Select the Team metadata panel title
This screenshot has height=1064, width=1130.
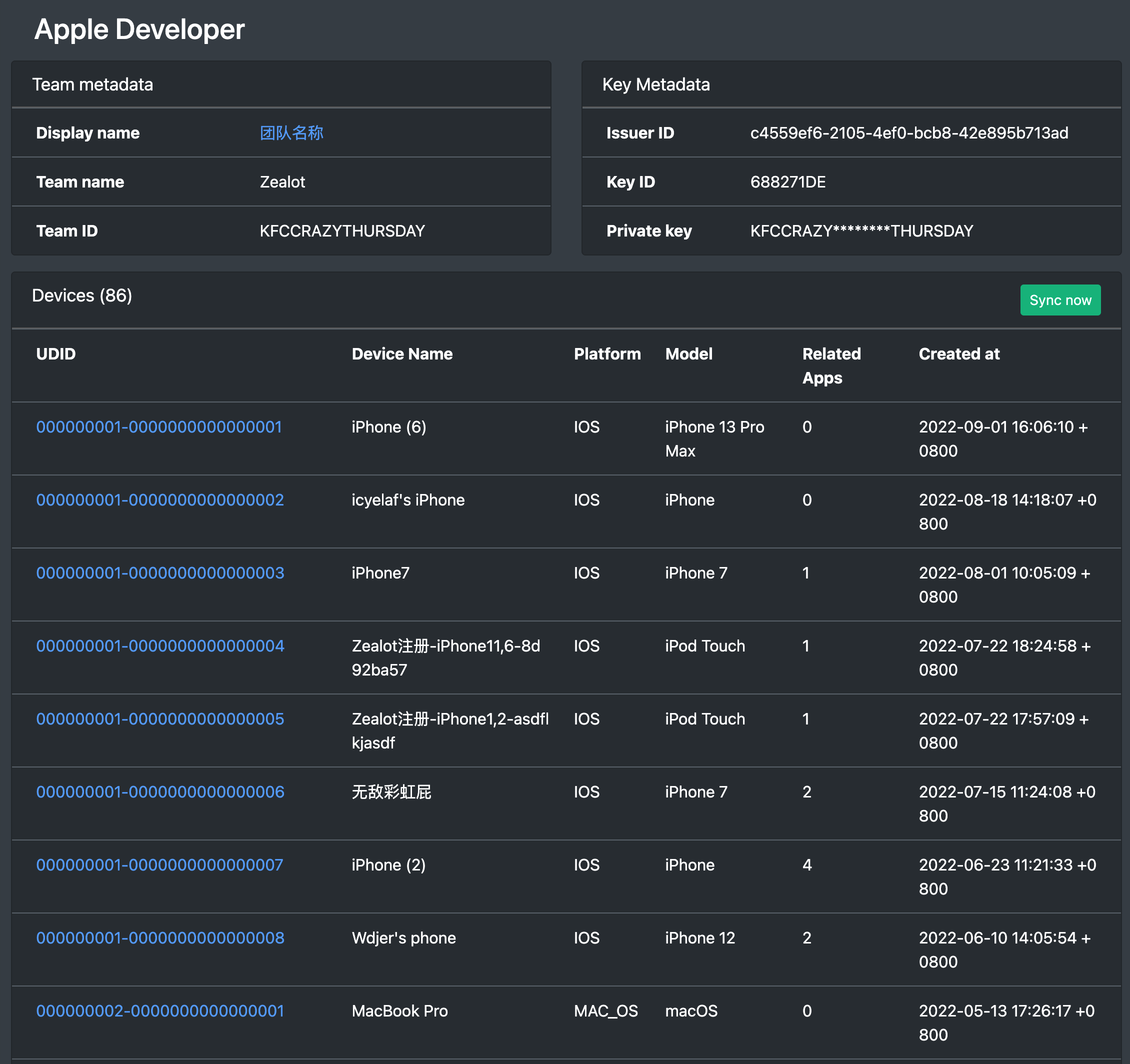(92, 84)
